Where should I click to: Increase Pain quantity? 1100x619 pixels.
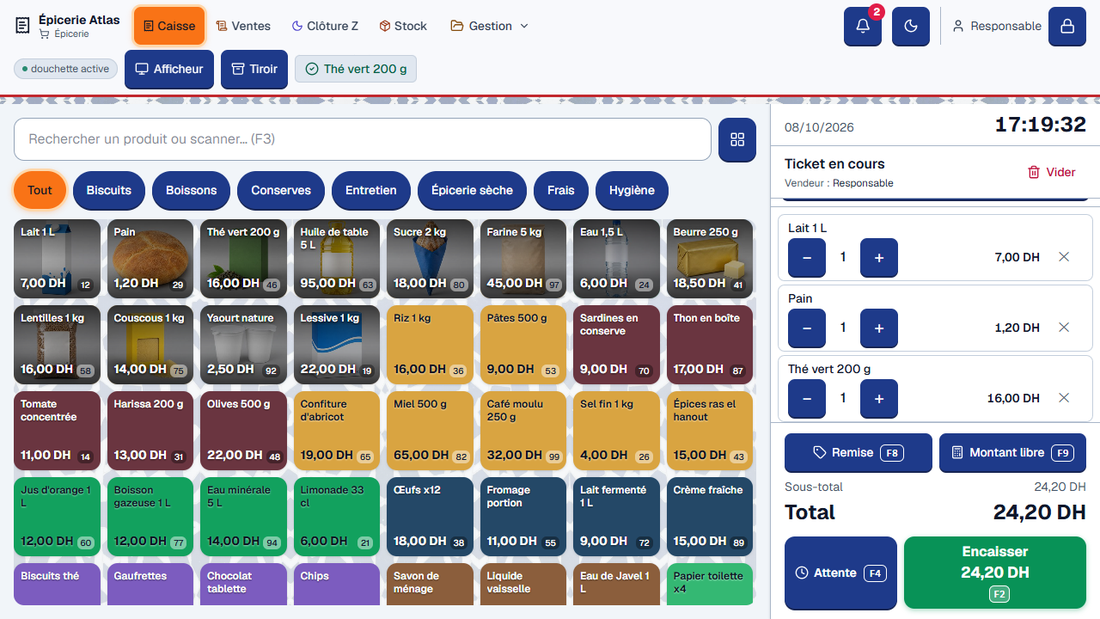[879, 328]
